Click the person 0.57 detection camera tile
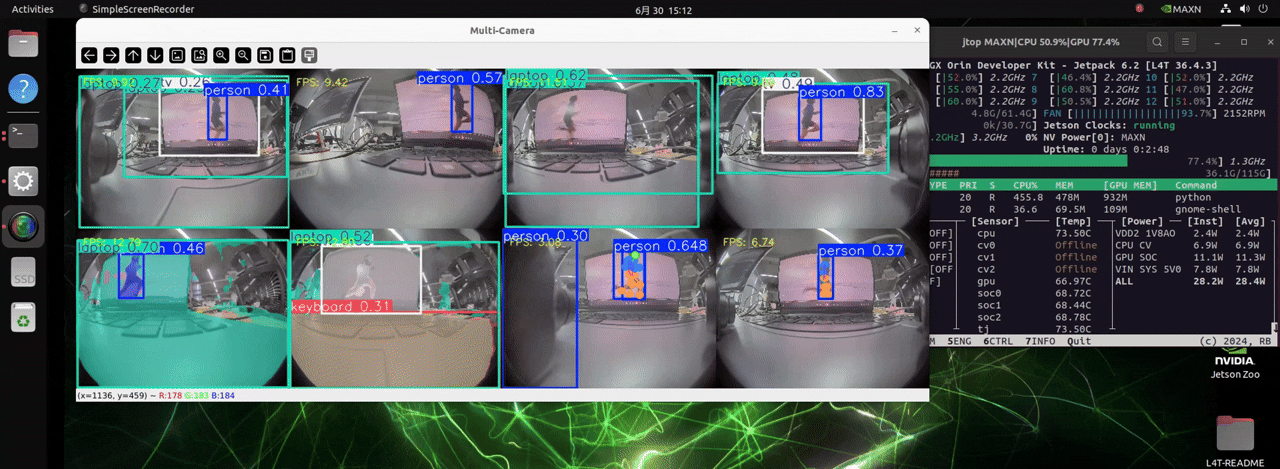The width and height of the screenshot is (1280, 469). [395, 150]
